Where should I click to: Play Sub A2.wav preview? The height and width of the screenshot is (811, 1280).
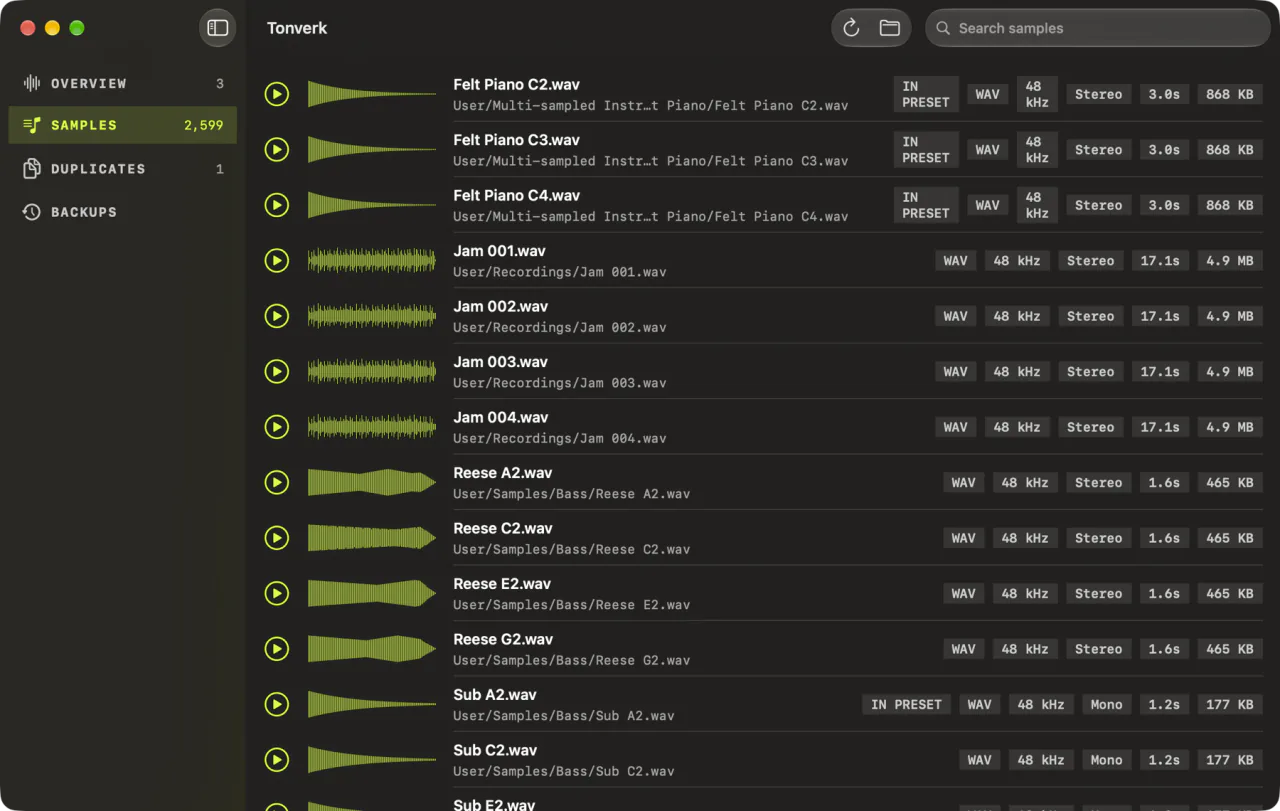(277, 705)
